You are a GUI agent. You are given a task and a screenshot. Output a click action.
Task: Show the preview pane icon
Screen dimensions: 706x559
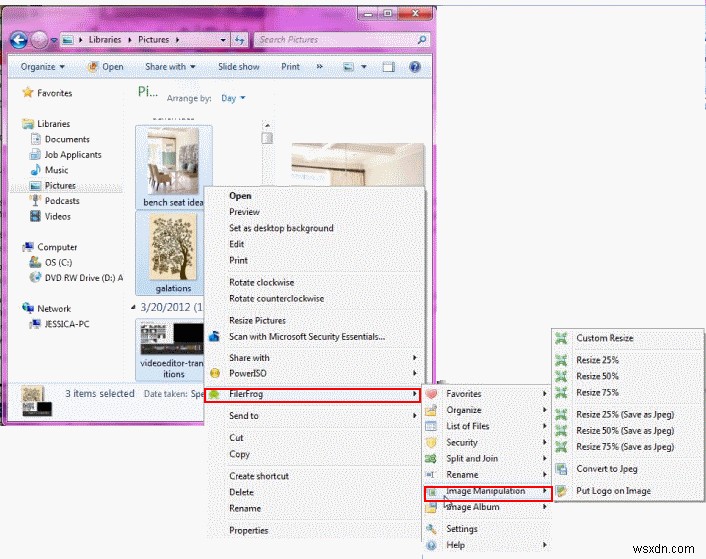coord(389,67)
